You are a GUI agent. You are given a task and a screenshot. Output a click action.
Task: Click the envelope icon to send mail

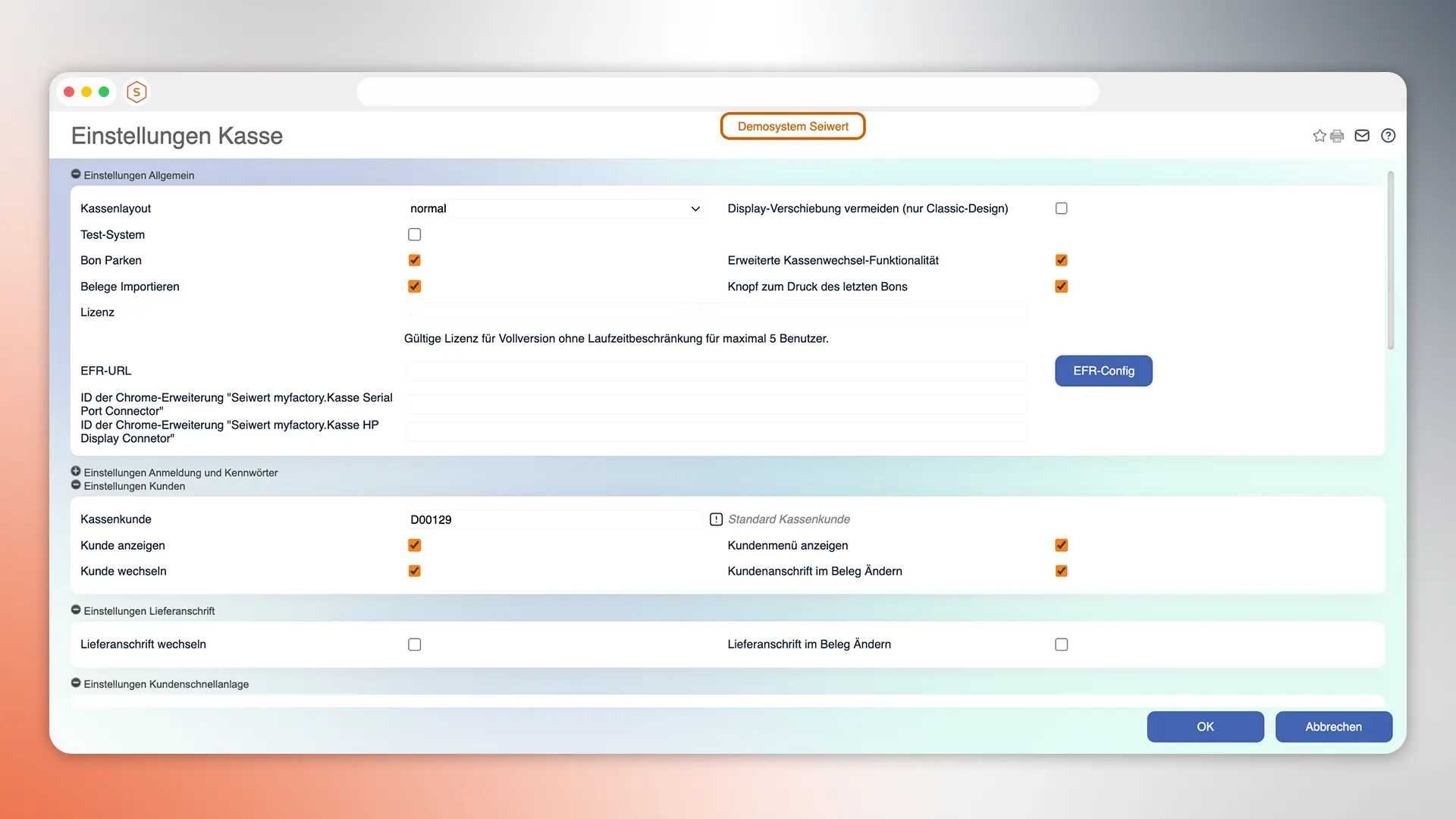1362,135
